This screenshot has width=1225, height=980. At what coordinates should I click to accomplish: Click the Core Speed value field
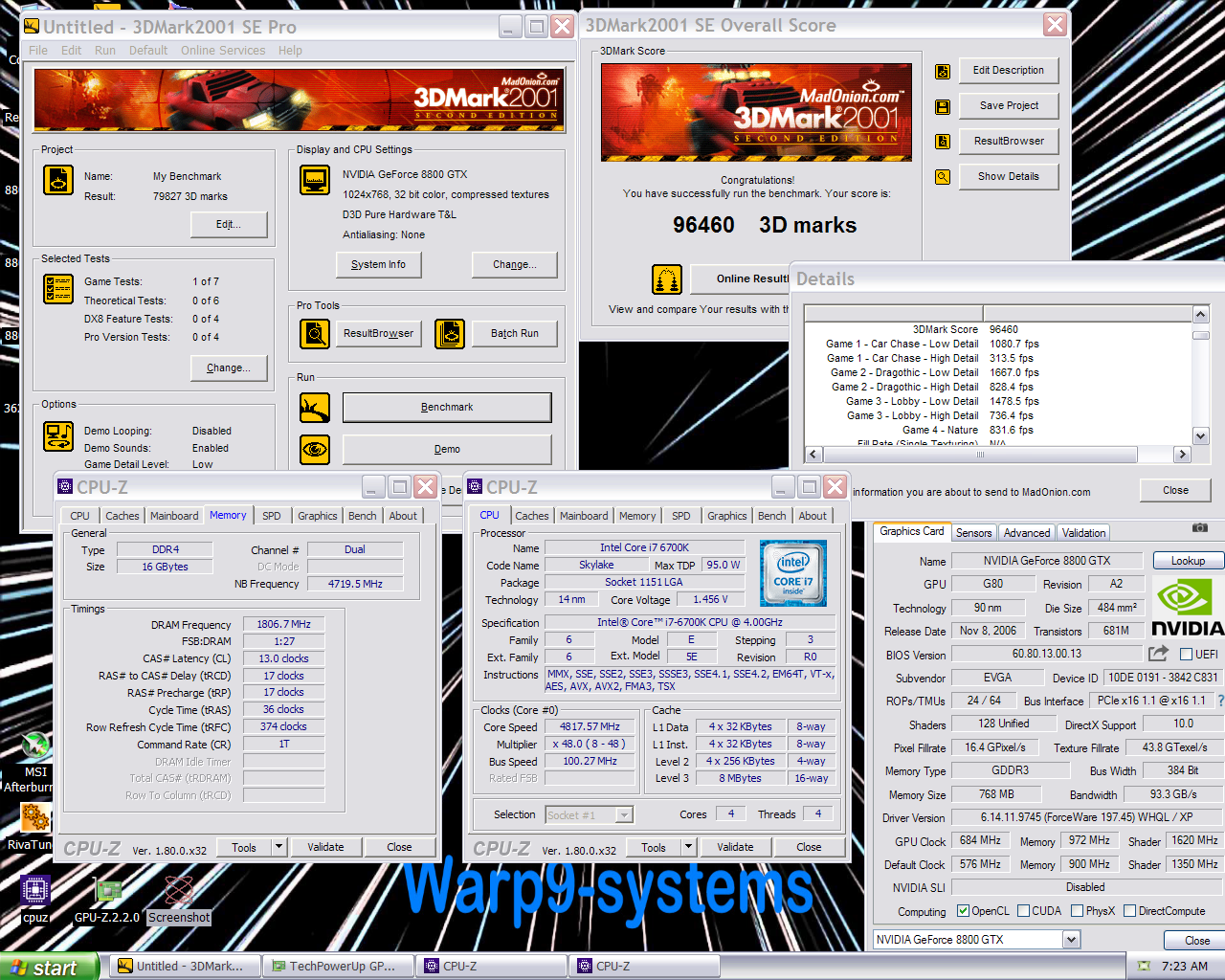click(590, 727)
